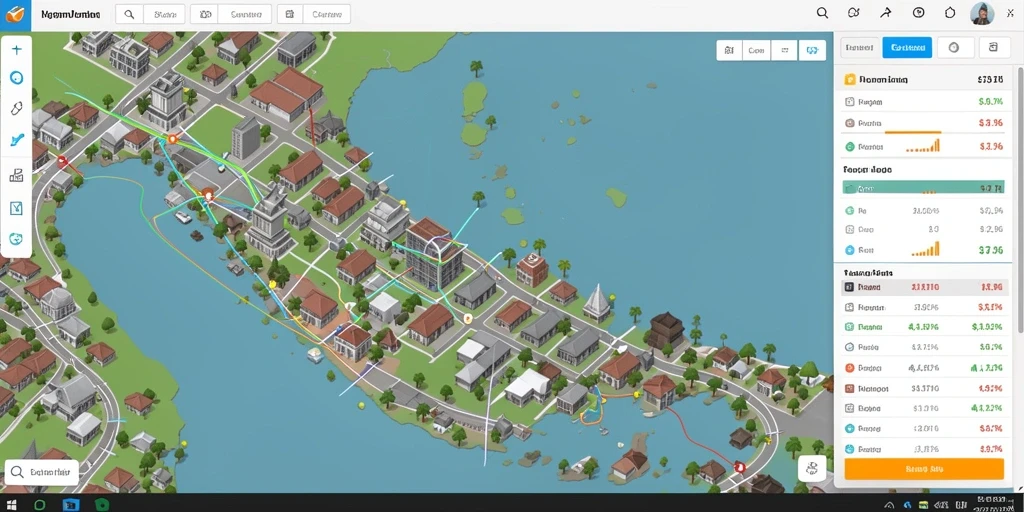
Task: Click the red location marker at map bottom
Action: point(740,466)
